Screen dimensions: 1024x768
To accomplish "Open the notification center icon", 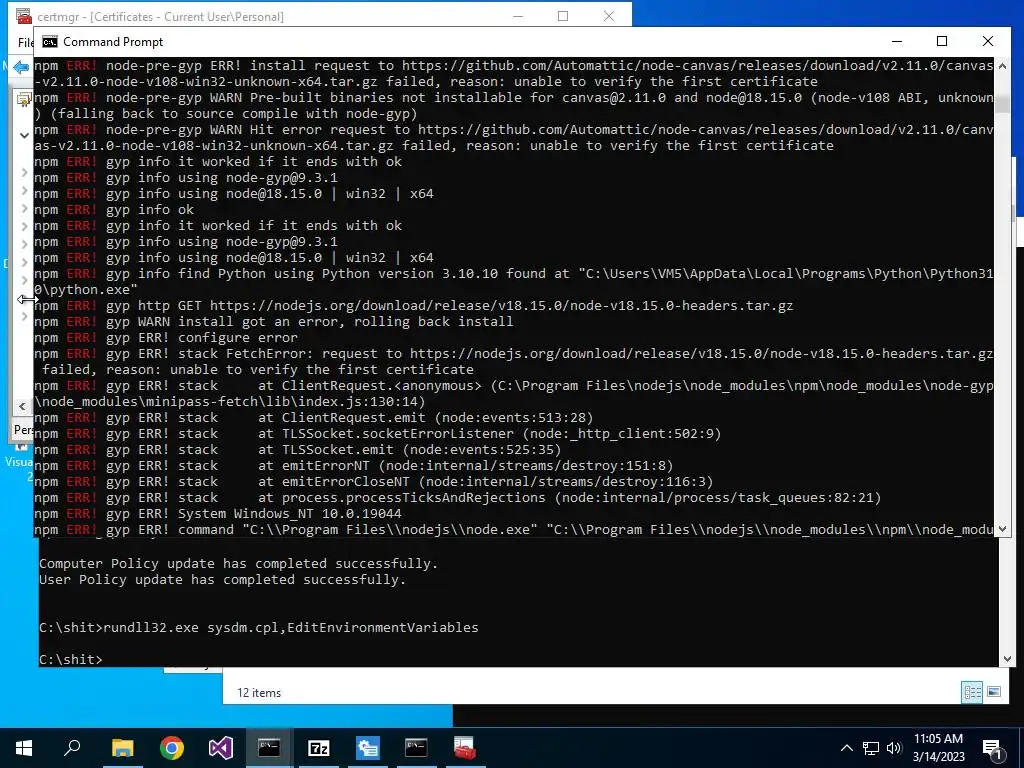I will click(992, 748).
